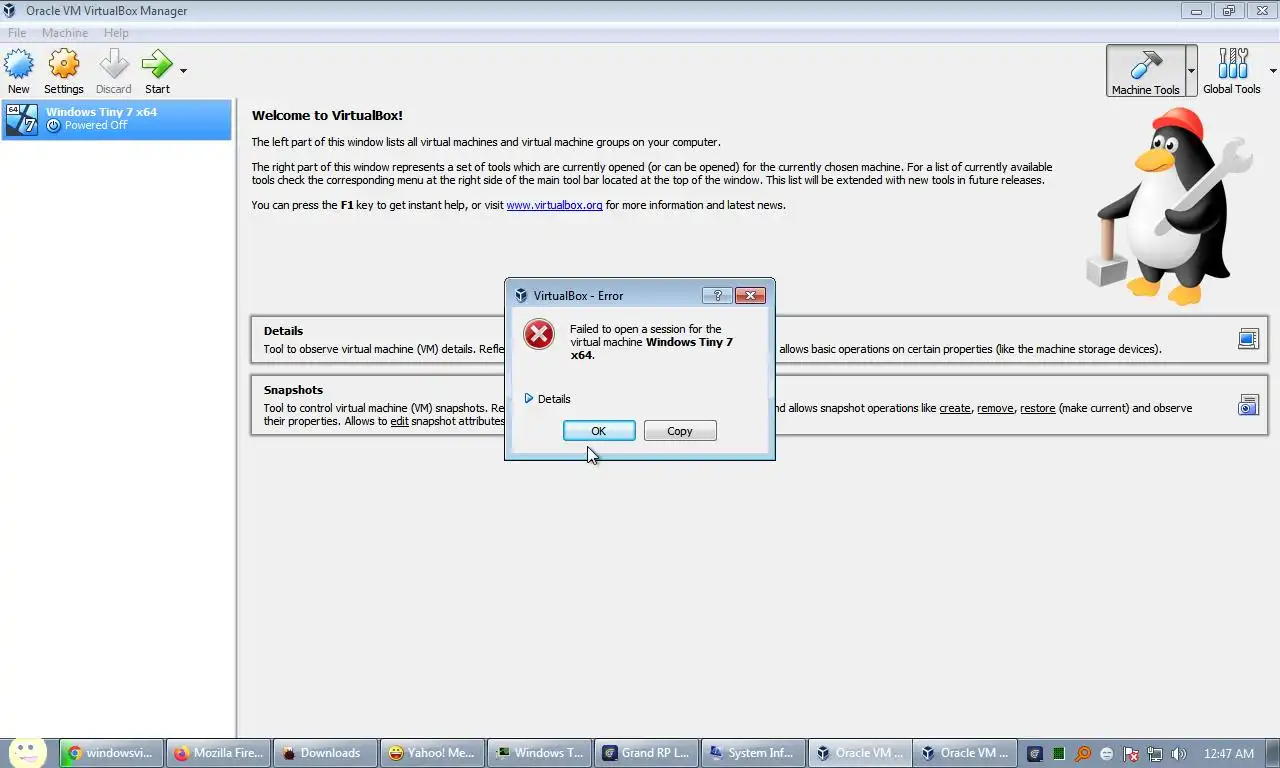The image size is (1280, 768).
Task: Open the Global Tools dropdown arrow
Action: pos(1273,71)
